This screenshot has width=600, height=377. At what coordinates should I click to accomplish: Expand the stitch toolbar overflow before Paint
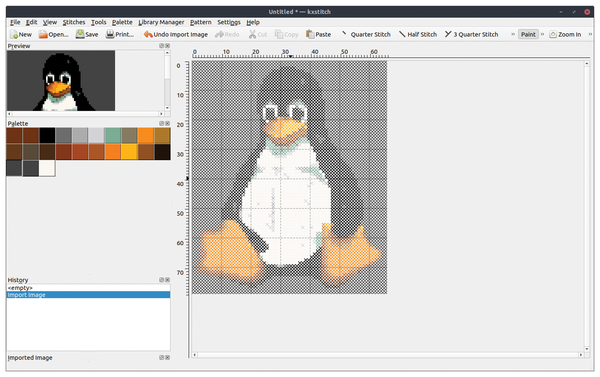513,34
